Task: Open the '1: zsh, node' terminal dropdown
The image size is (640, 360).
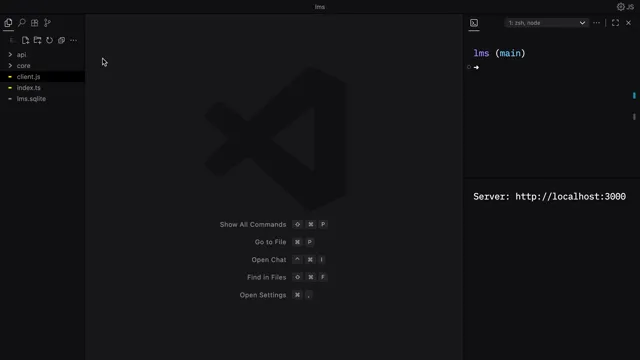Action: pyautogui.click(x=547, y=23)
